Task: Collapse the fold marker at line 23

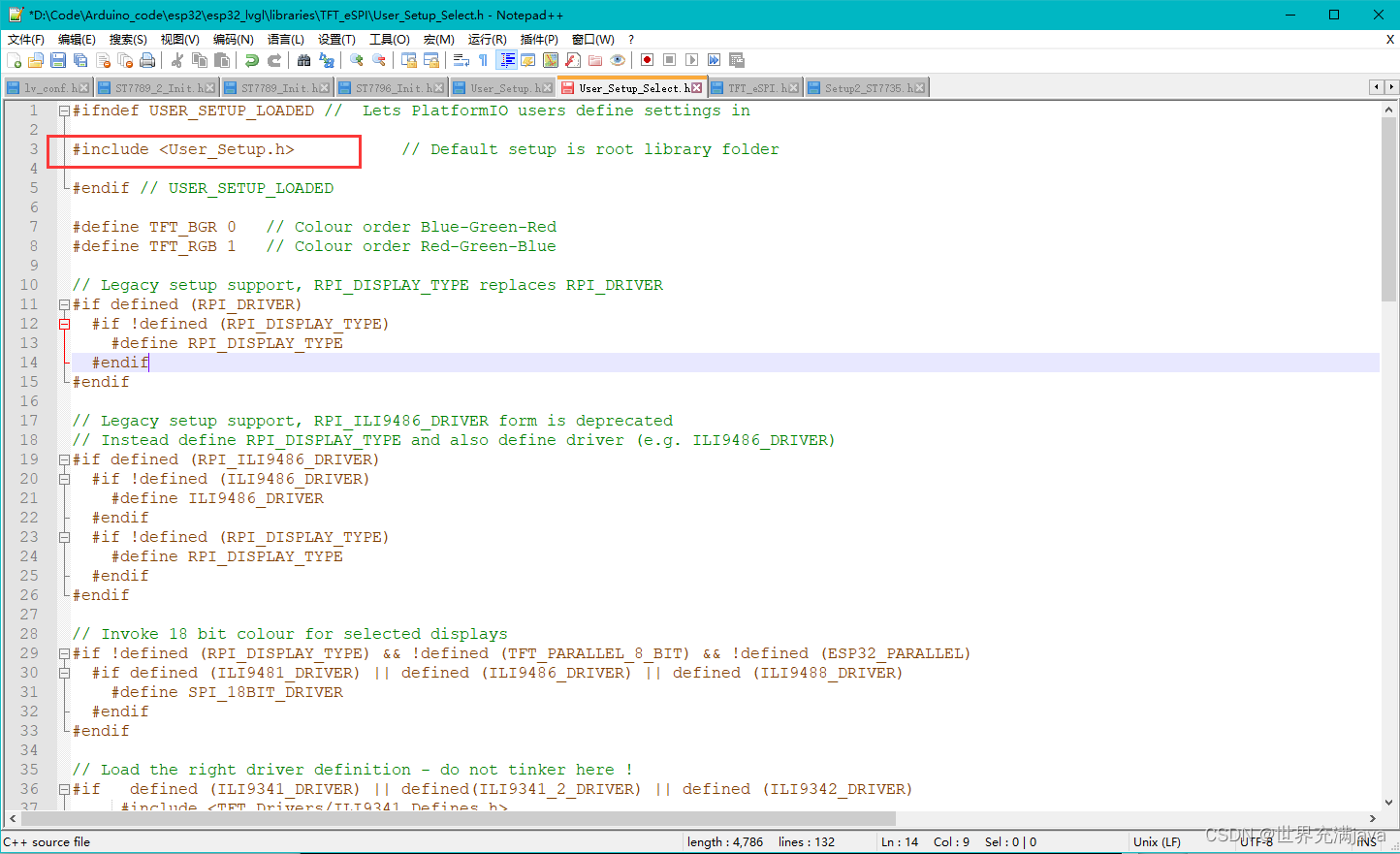Action: pos(64,537)
